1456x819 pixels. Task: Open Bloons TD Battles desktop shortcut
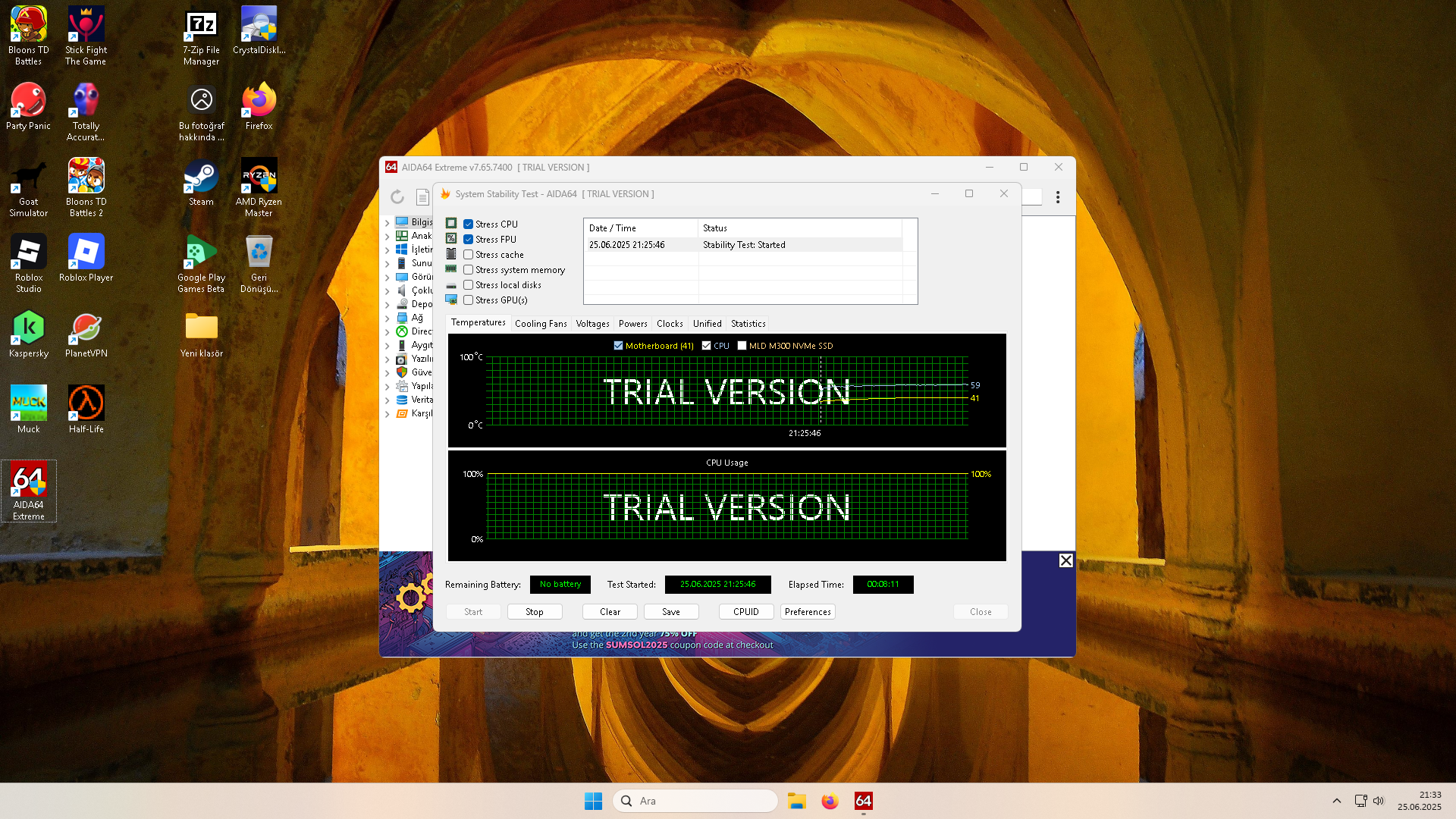29,36
